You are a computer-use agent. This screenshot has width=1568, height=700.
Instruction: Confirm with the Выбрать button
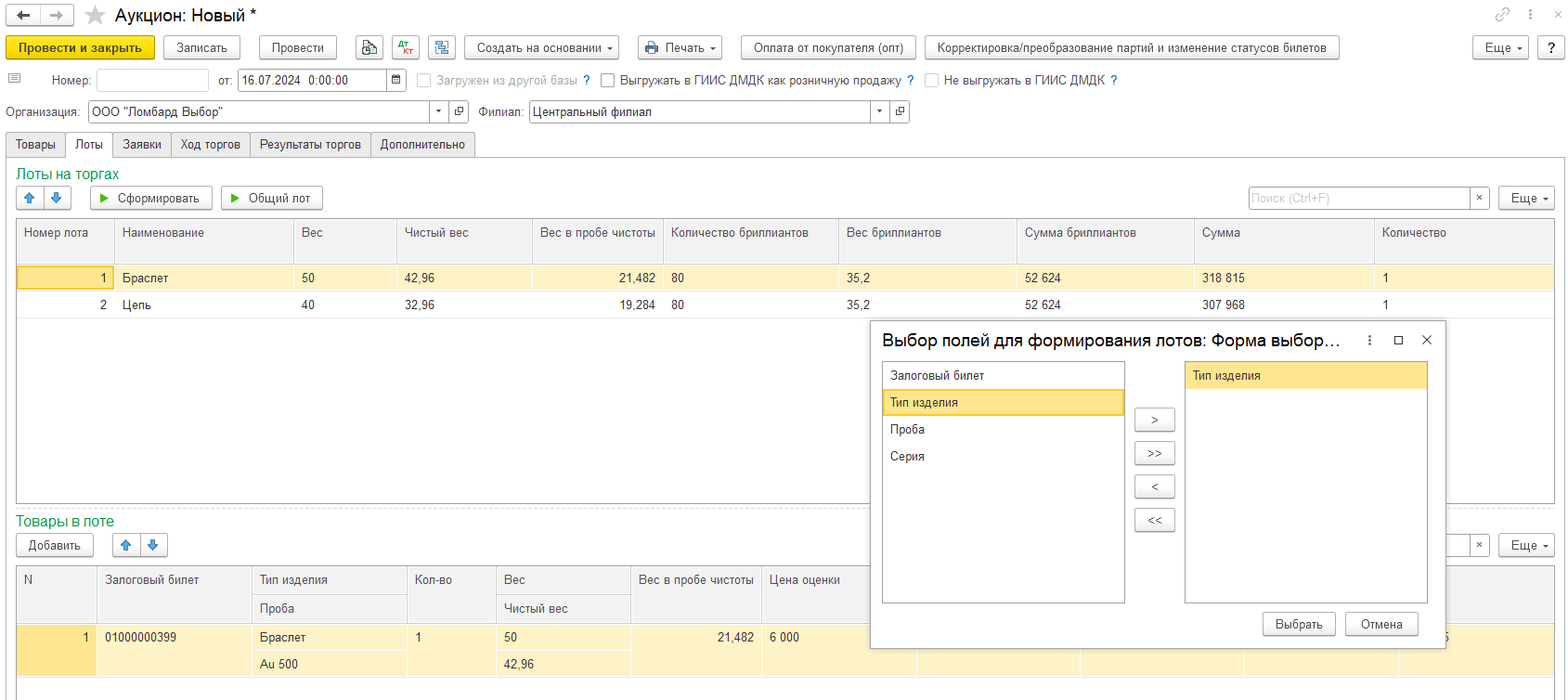click(x=1299, y=624)
